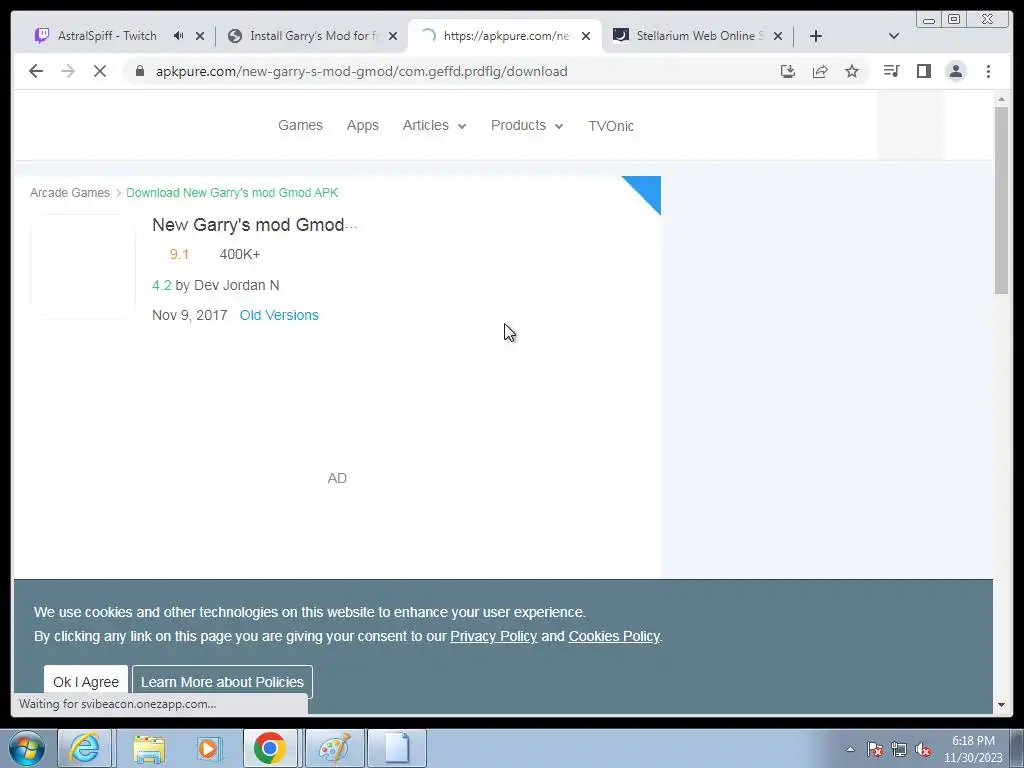Bookmark this page with the star
1024x768 pixels.
pos(852,71)
